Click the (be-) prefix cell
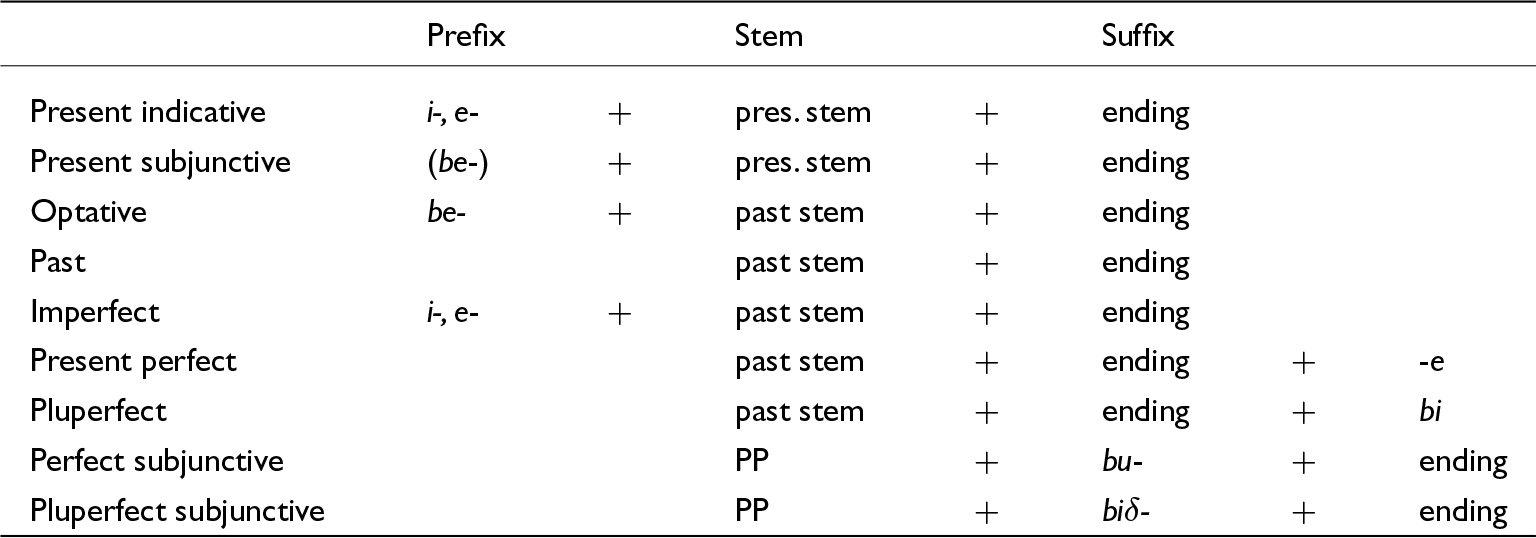This screenshot has height=538, width=1536. pyautogui.click(x=457, y=162)
